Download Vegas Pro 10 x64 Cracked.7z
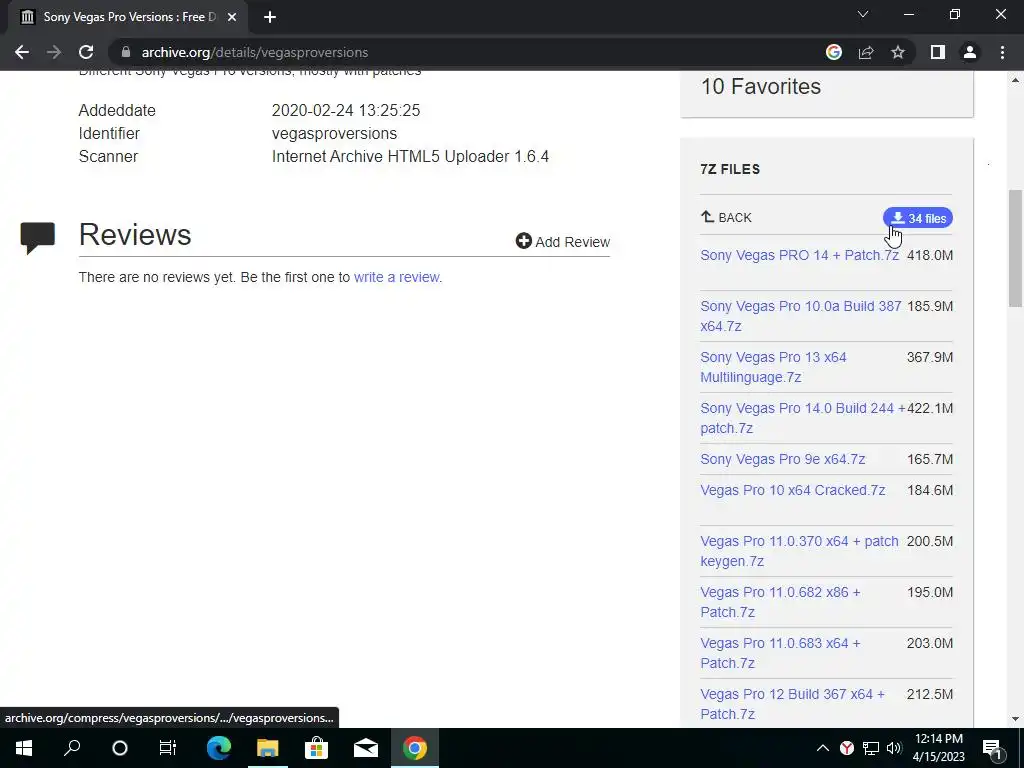This screenshot has height=768, width=1024. (x=793, y=490)
